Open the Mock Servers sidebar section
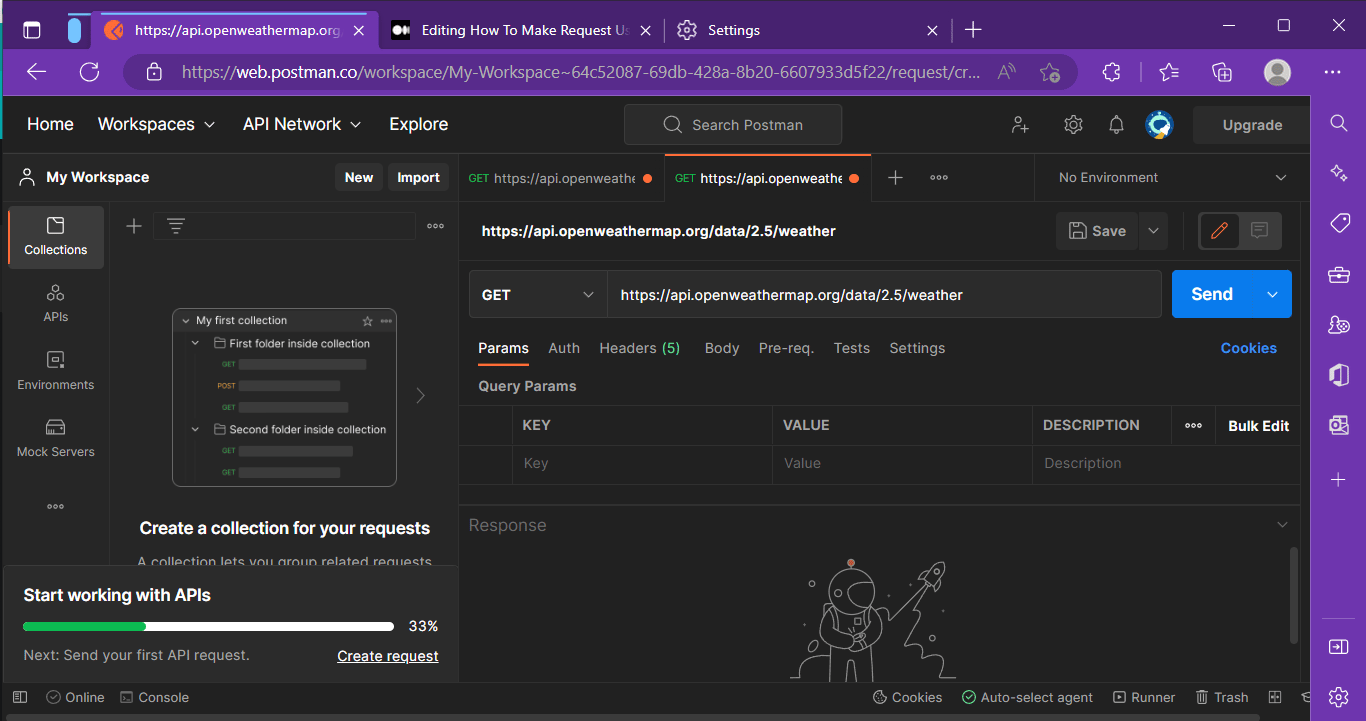This screenshot has height=721, width=1366. tap(56, 438)
